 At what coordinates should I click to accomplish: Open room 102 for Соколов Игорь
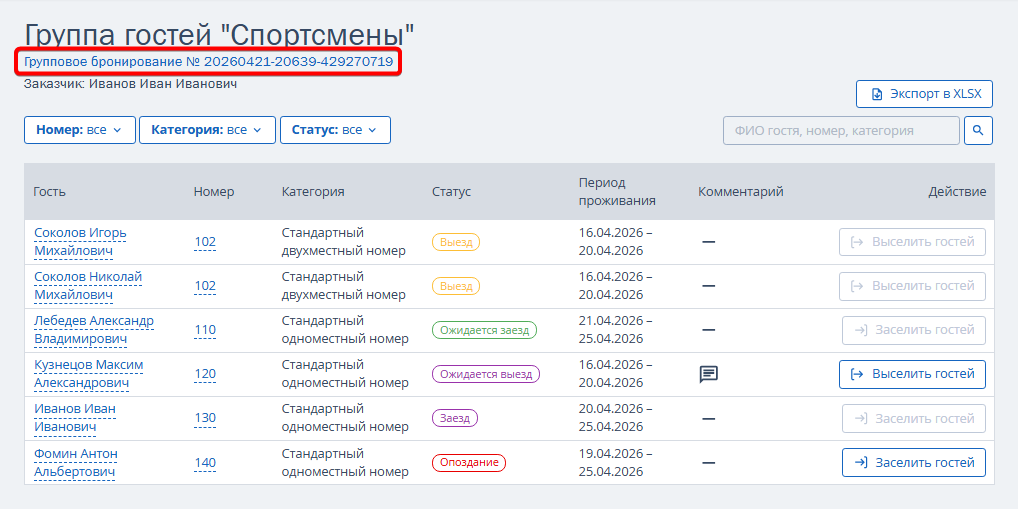205,242
